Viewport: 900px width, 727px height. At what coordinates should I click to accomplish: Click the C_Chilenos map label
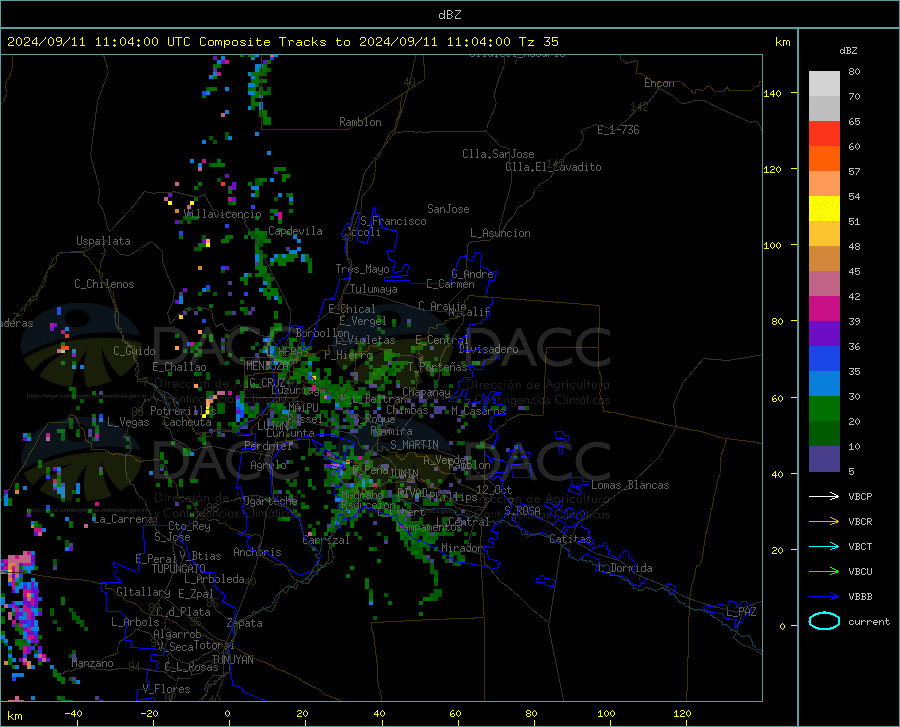[x=104, y=284]
